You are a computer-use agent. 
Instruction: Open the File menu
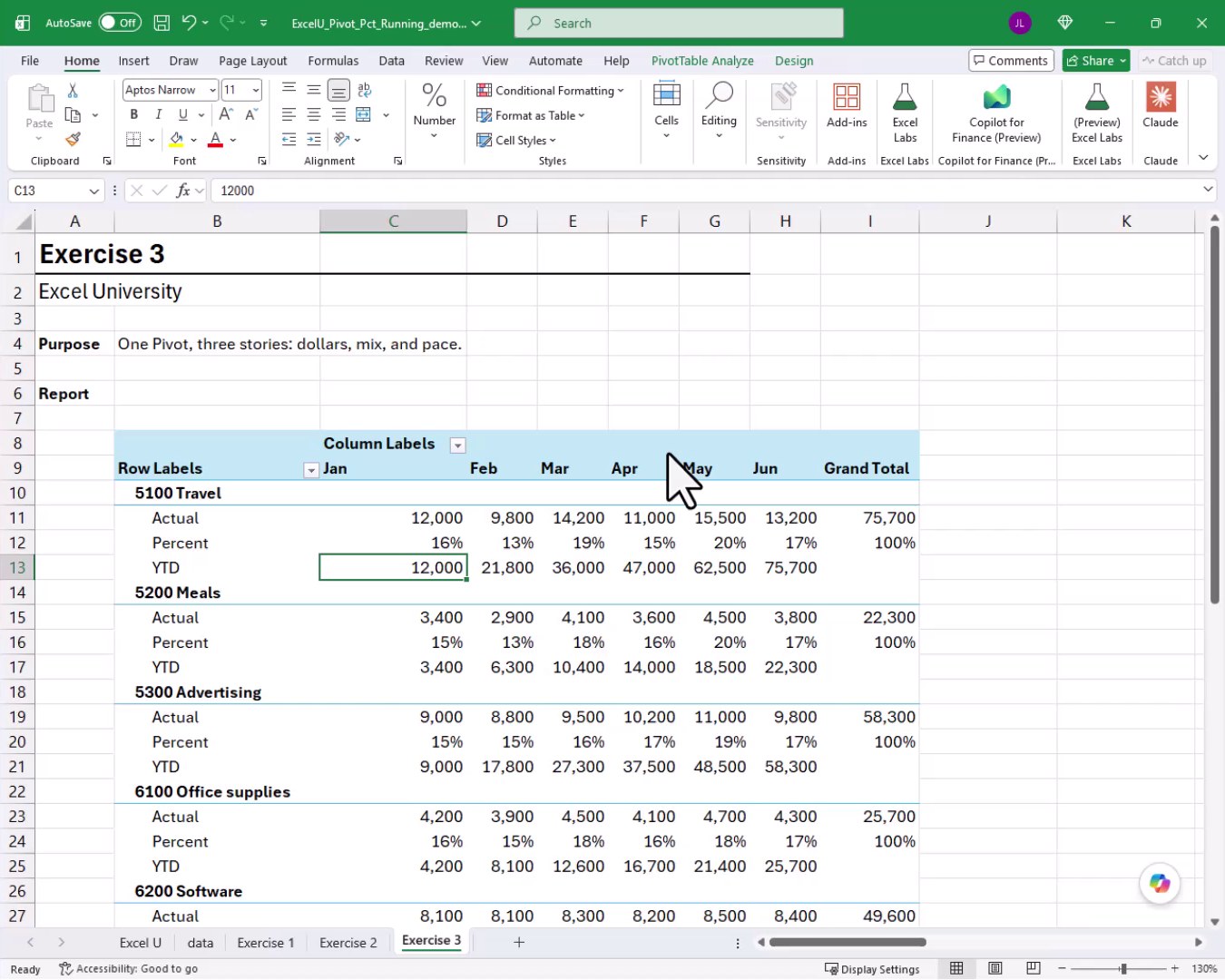(30, 61)
